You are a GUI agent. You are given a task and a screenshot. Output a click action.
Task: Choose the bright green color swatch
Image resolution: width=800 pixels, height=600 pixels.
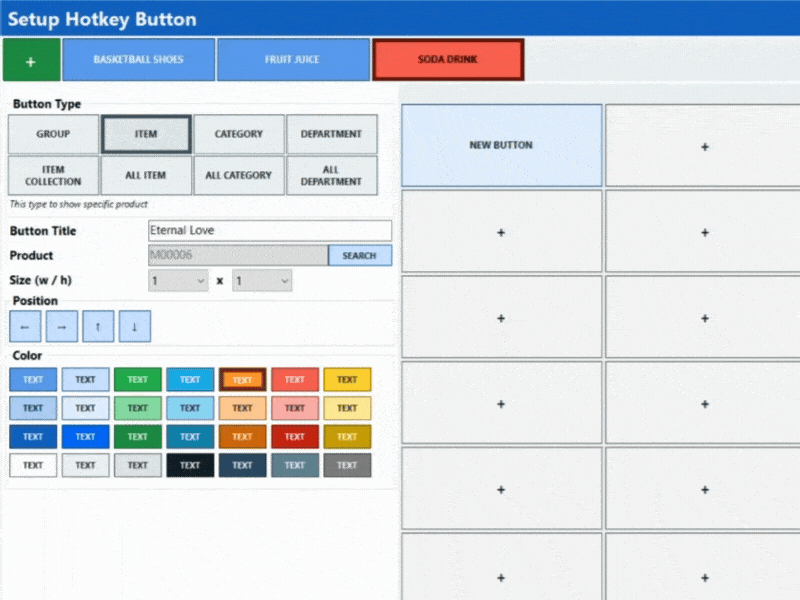(138, 380)
